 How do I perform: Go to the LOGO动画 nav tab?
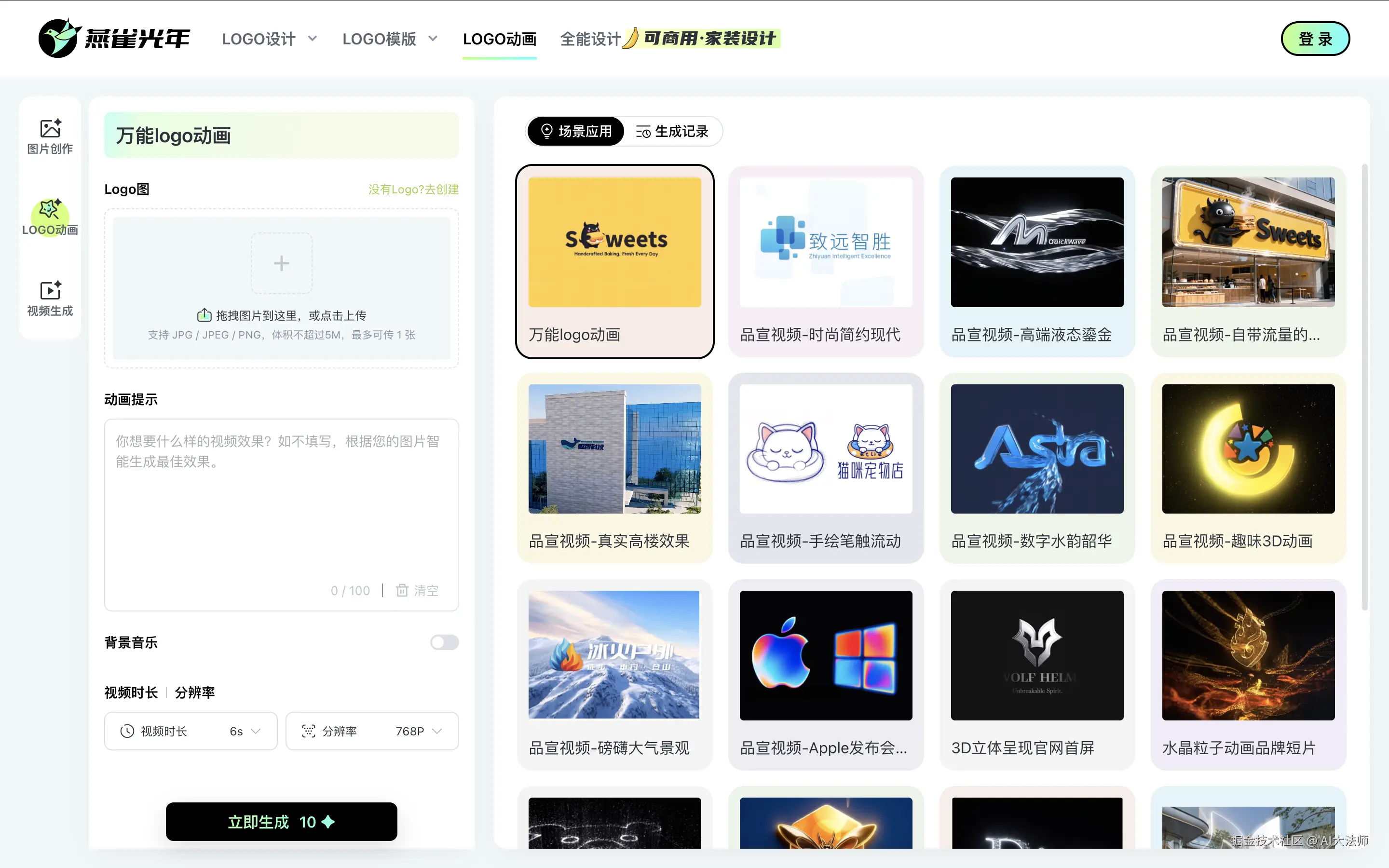499,39
